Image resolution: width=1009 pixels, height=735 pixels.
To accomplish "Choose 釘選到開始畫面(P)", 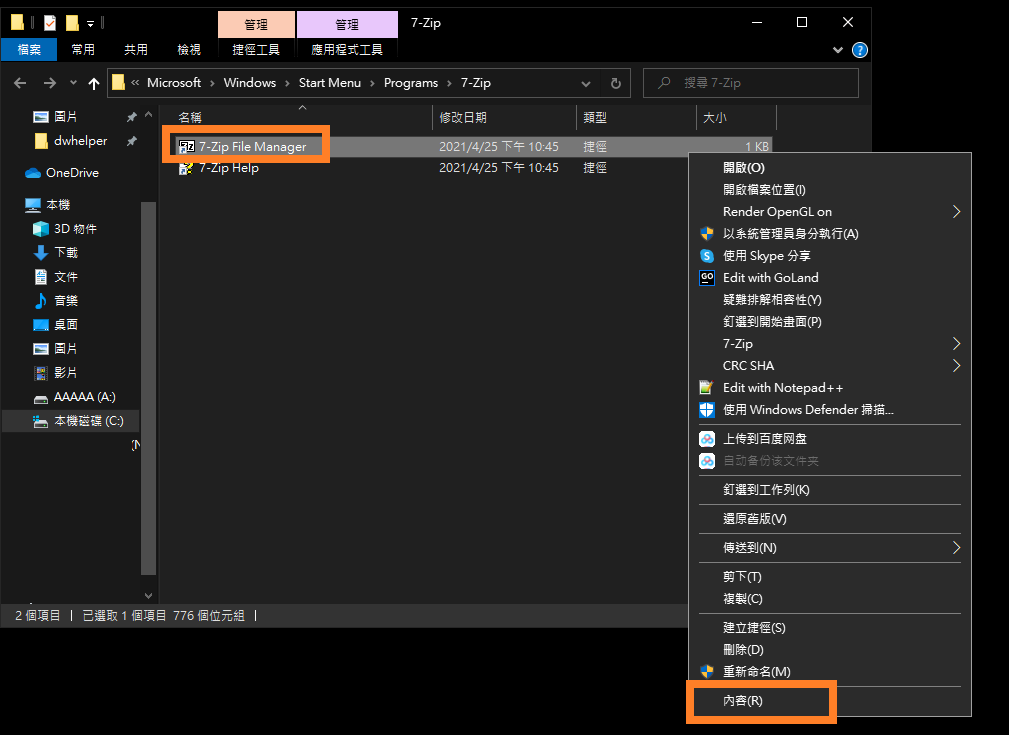I will [772, 322].
